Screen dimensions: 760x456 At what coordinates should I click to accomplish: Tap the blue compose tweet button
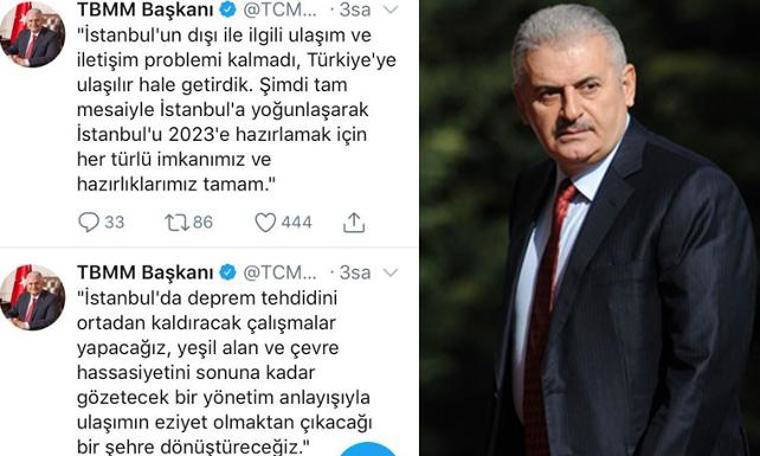pyautogui.click(x=367, y=449)
